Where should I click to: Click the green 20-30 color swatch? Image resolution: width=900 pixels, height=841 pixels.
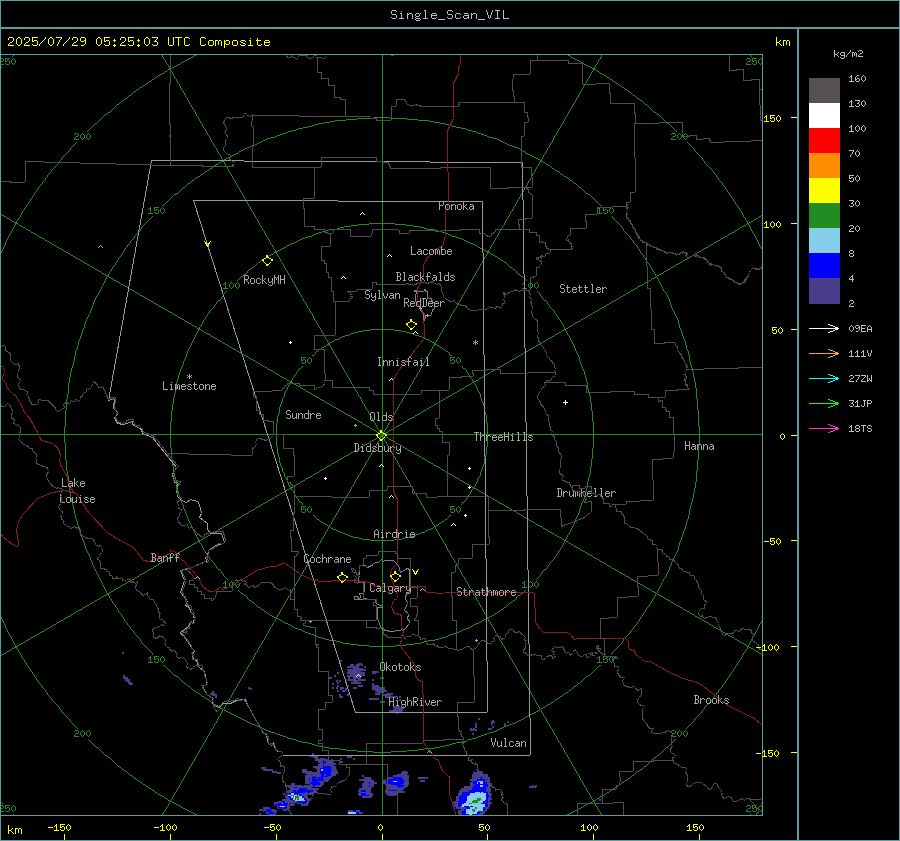pos(824,215)
